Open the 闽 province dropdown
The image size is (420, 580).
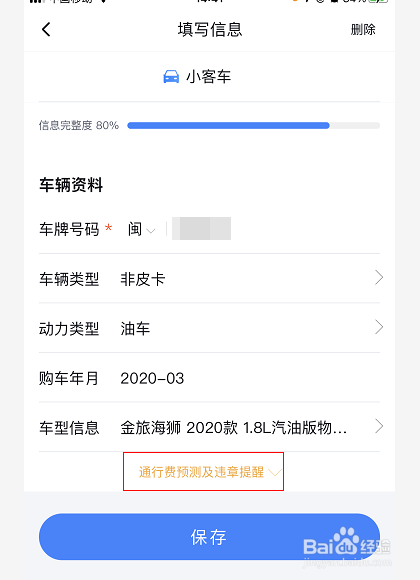click(x=141, y=229)
